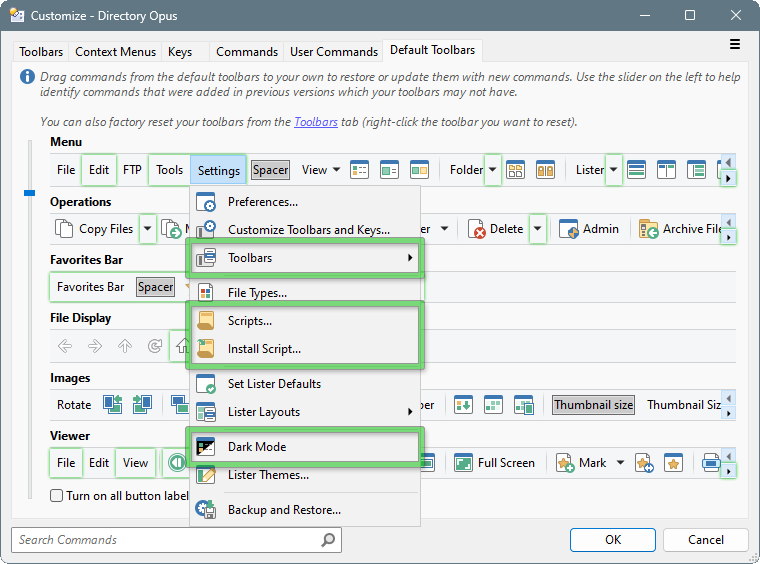Click the four-pane icon after Folder
The height and width of the screenshot is (564, 760).
click(x=515, y=170)
